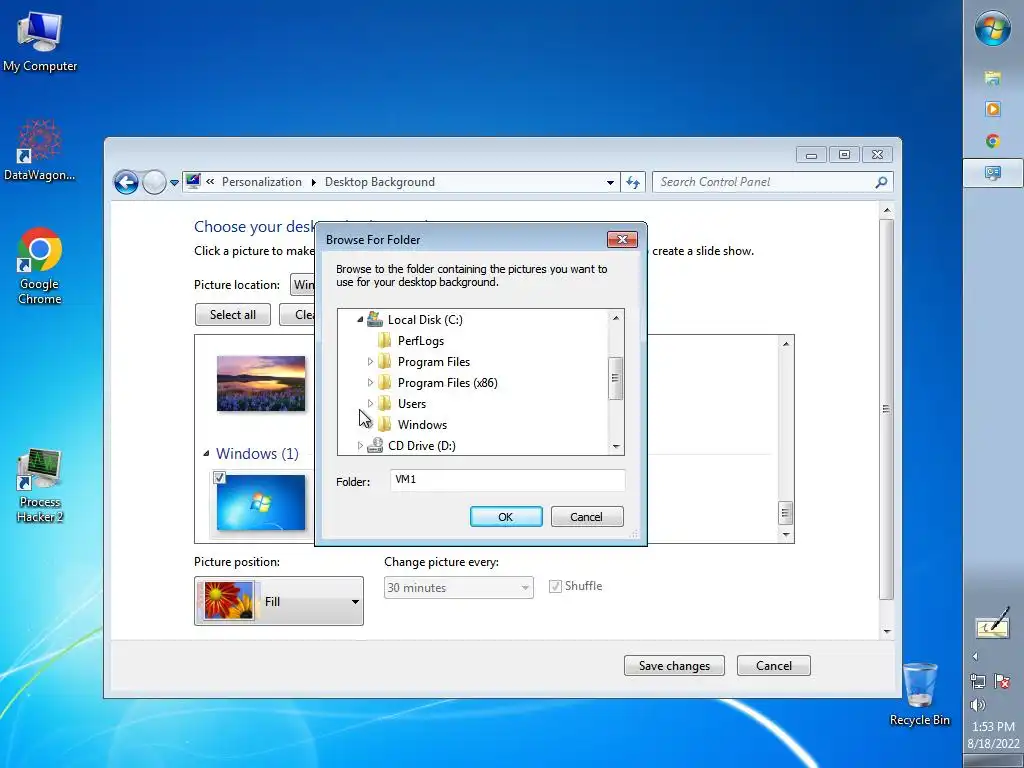Click Cancel in Desktop Background window
The image size is (1024, 768).
coord(774,665)
